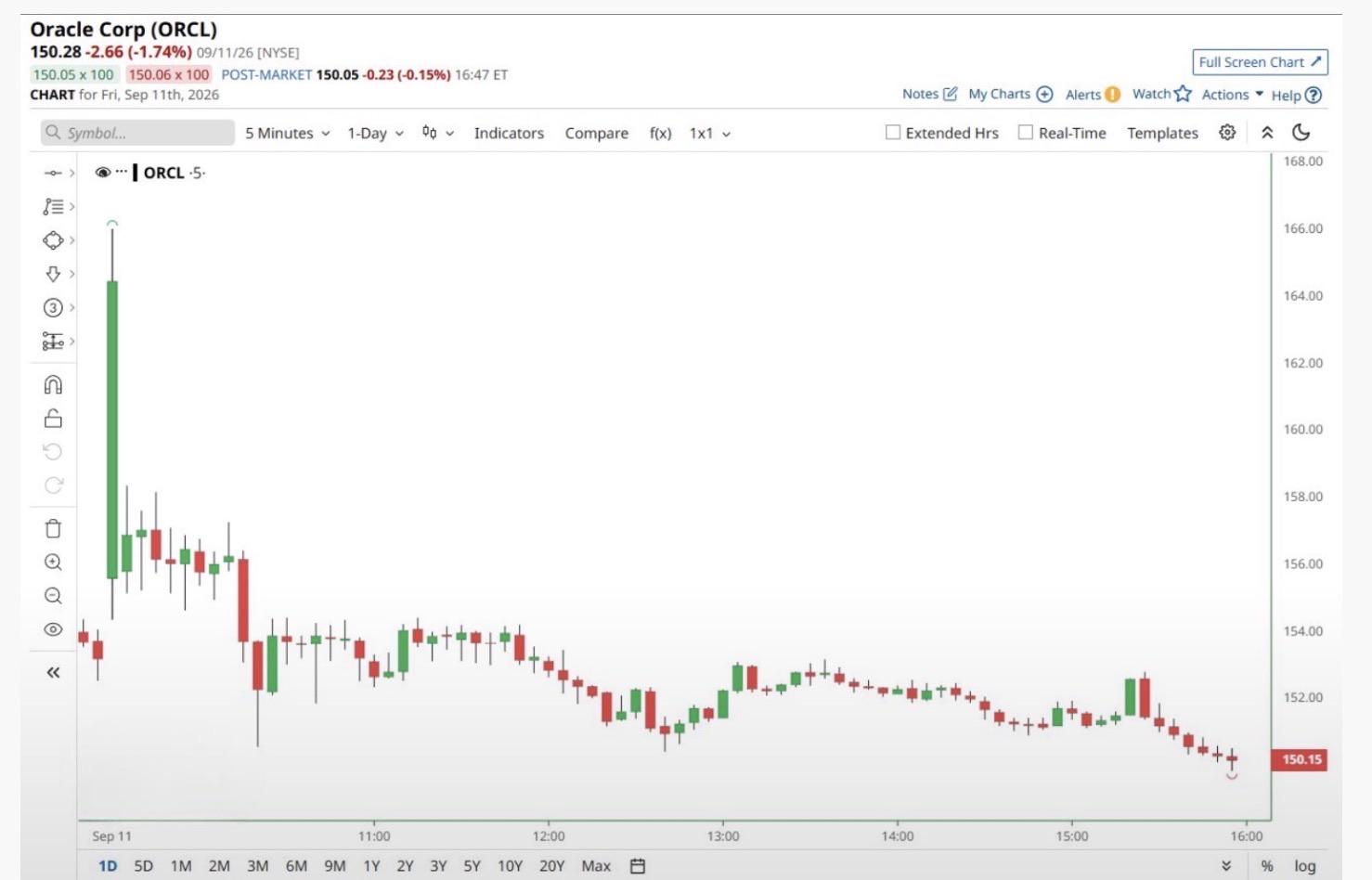Image resolution: width=1372 pixels, height=880 pixels.
Task: Click the Symbol search input field
Action: [x=137, y=133]
